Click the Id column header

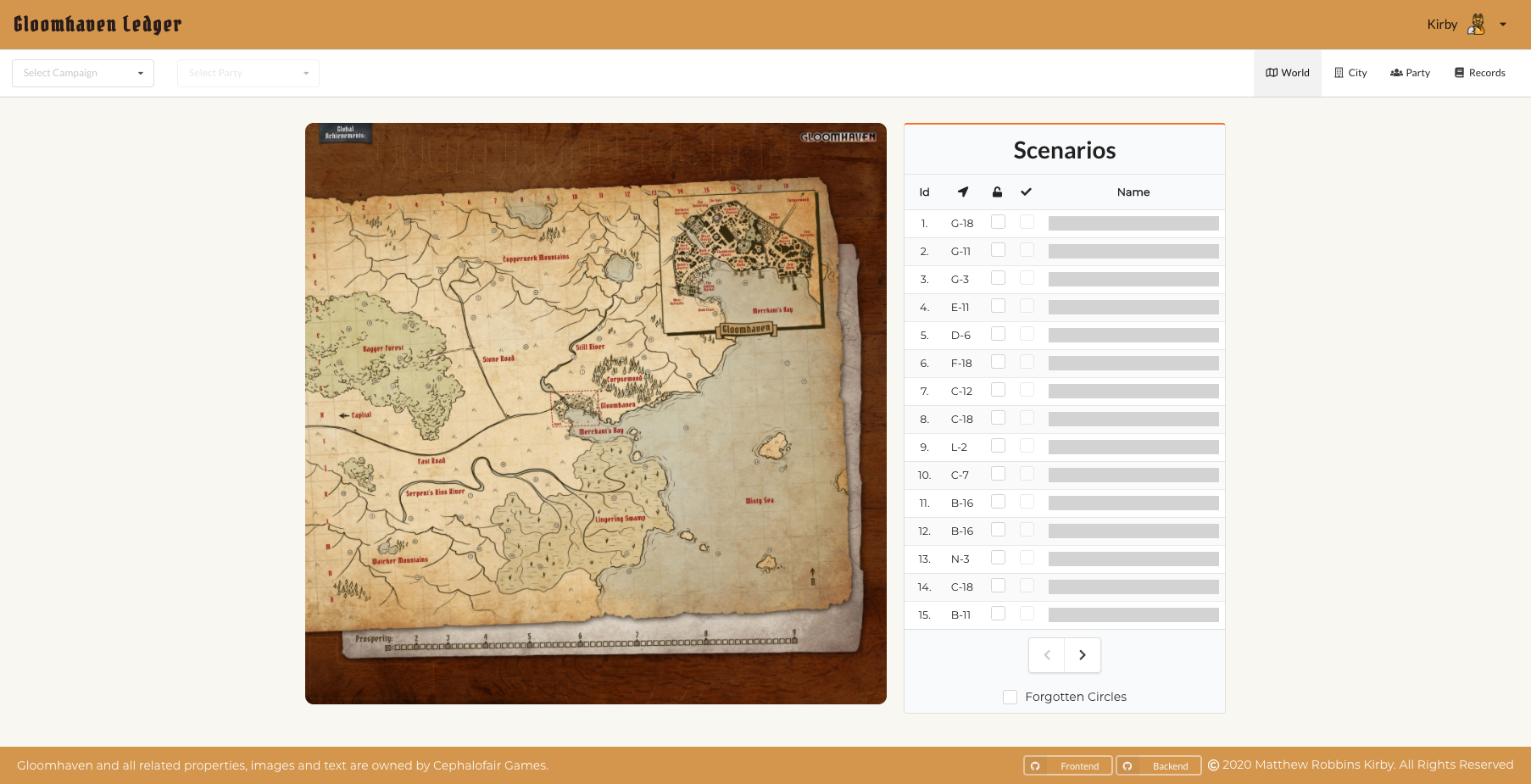pyautogui.click(x=924, y=192)
